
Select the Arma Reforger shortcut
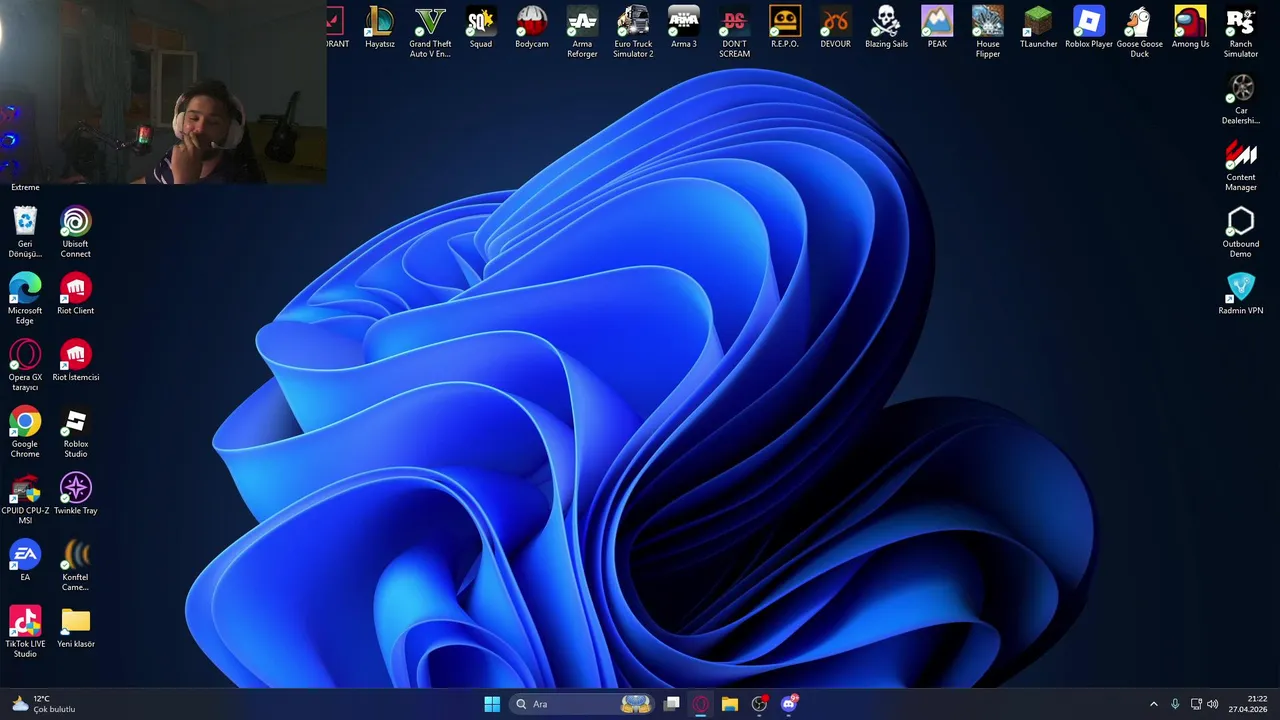582,32
